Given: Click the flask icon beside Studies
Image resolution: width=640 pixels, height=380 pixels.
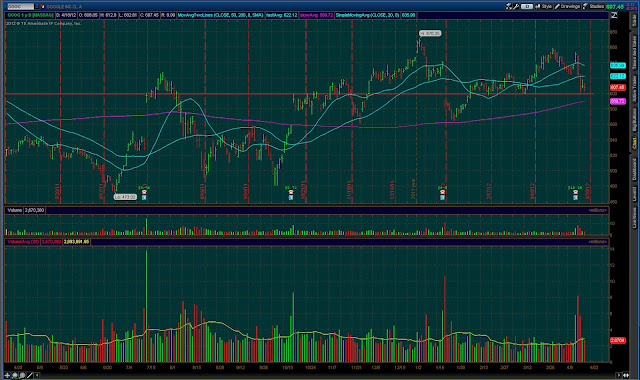Looking at the screenshot, I should (585, 6).
